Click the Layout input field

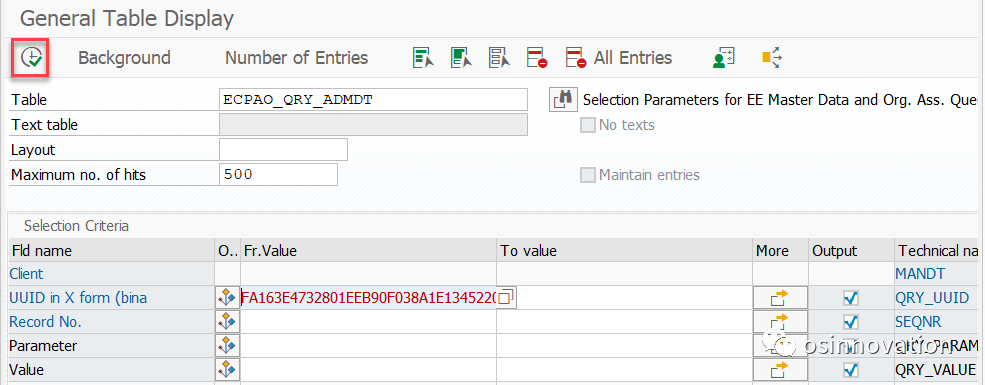tap(283, 149)
